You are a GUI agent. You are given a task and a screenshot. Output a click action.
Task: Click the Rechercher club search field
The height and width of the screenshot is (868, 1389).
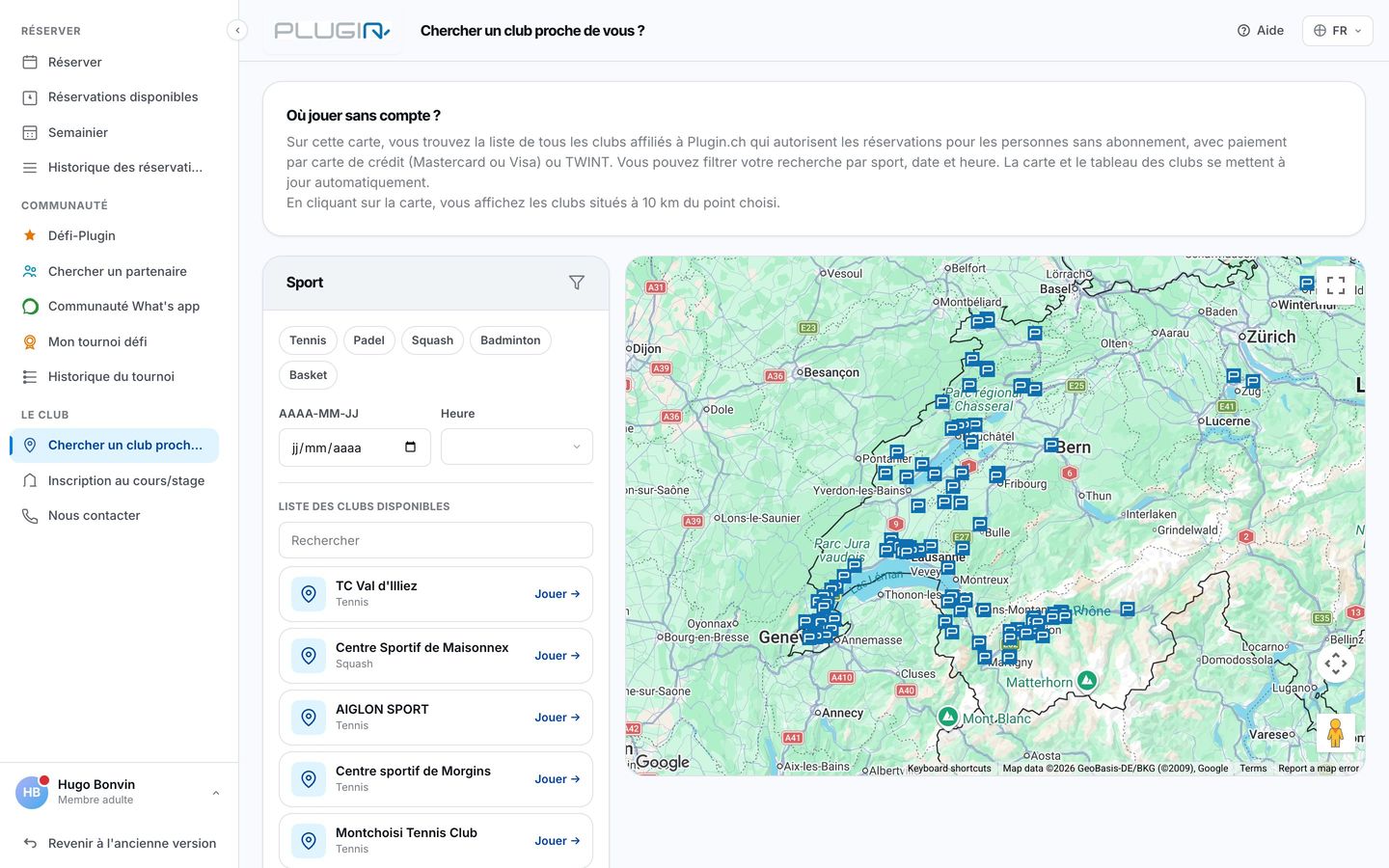coord(436,540)
